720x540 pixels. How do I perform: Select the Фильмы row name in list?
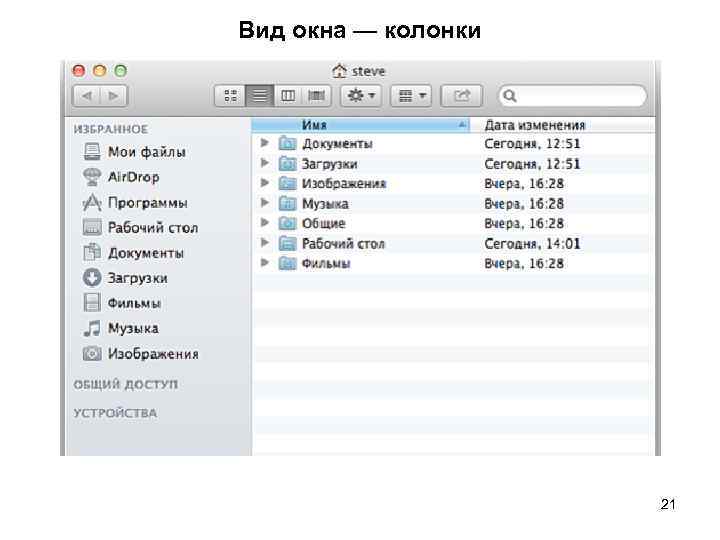[326, 264]
